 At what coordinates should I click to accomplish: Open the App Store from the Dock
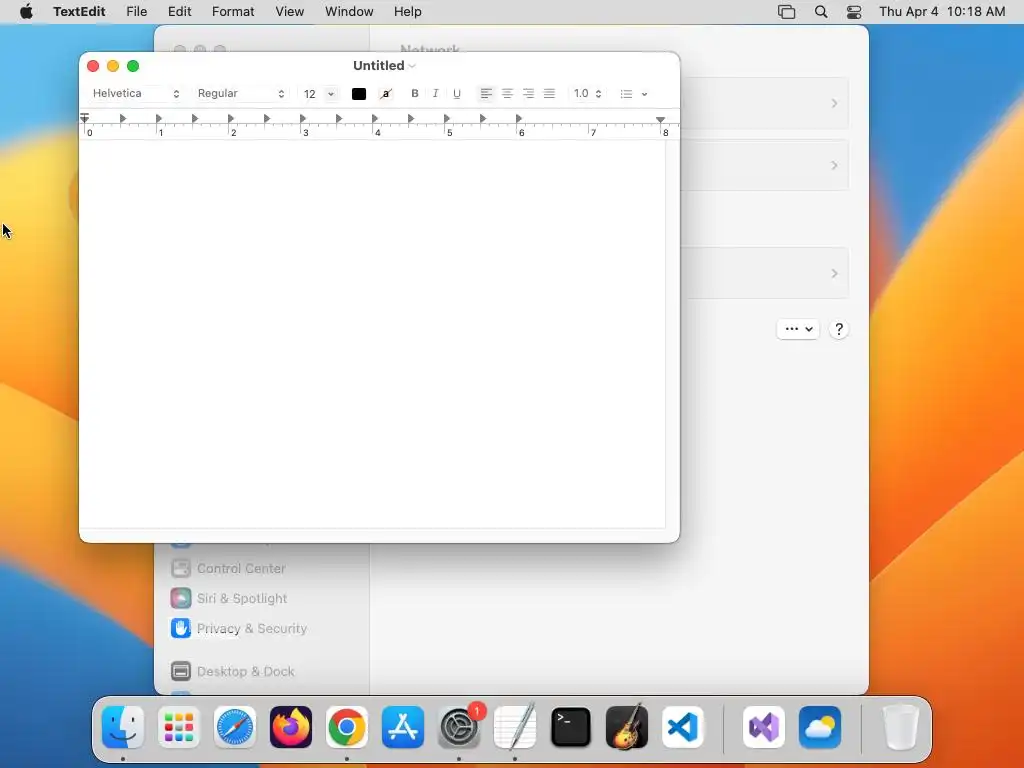(x=403, y=727)
